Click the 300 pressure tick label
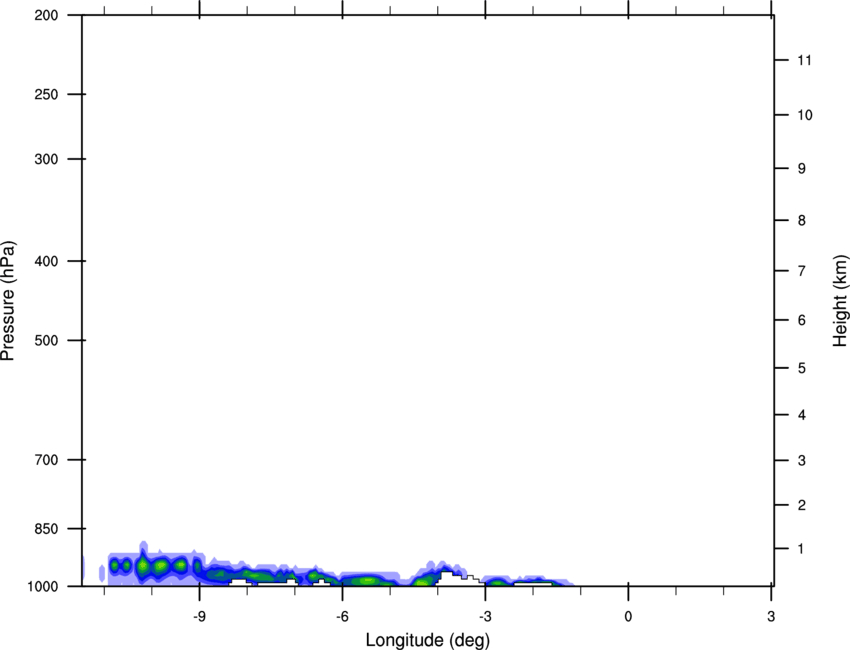Screen dimensions: 850x650 (46, 159)
